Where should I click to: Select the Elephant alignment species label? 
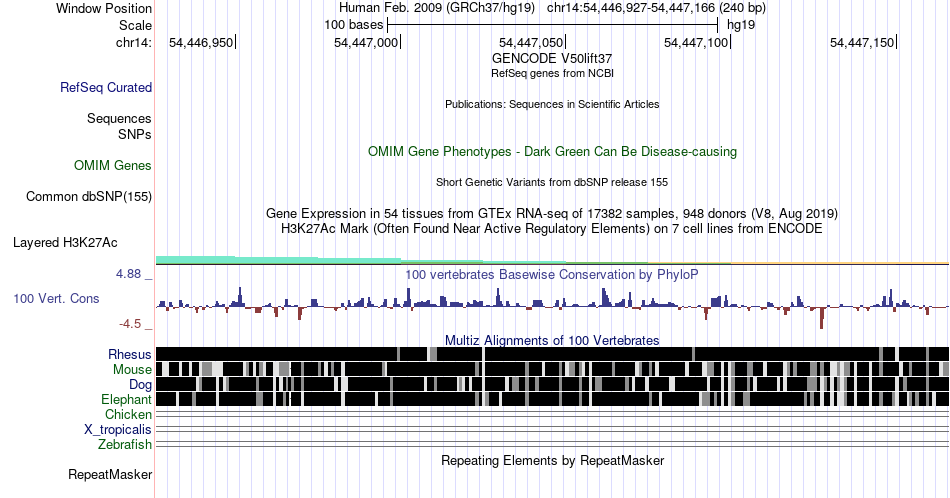126,399
